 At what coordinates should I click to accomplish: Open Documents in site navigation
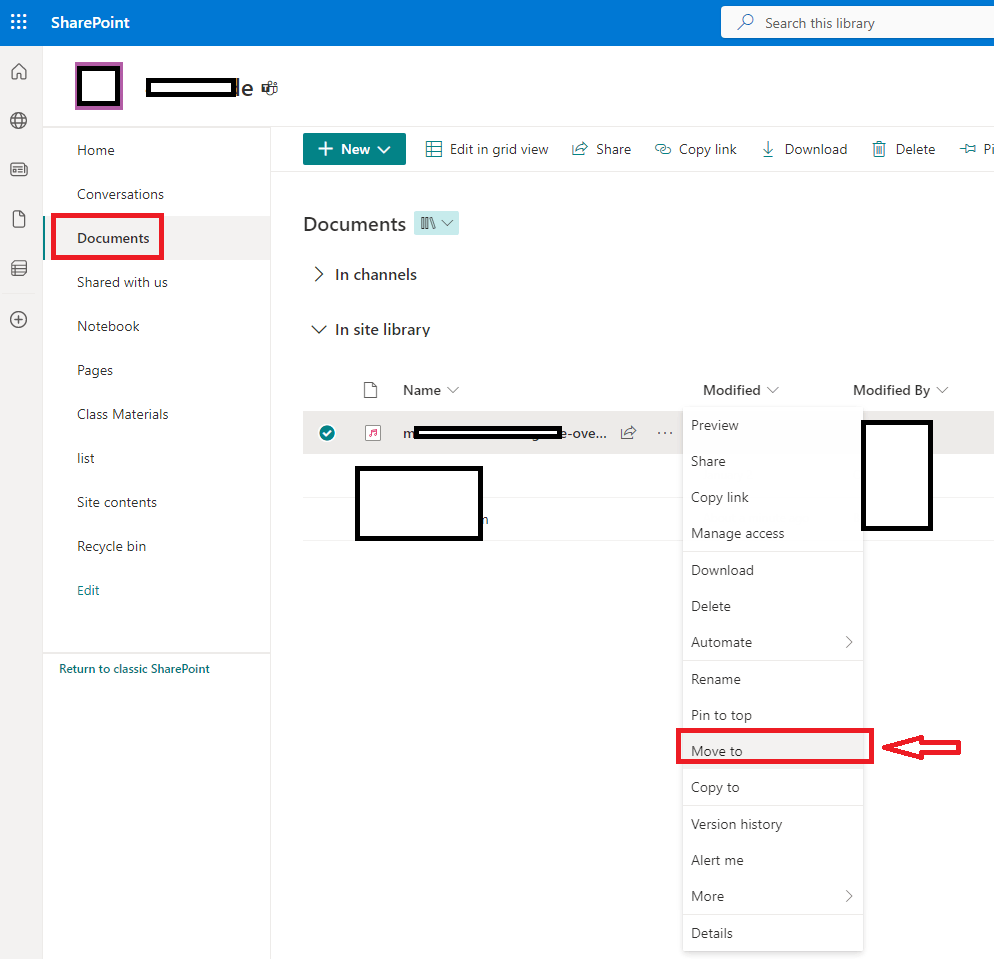pyautogui.click(x=113, y=238)
